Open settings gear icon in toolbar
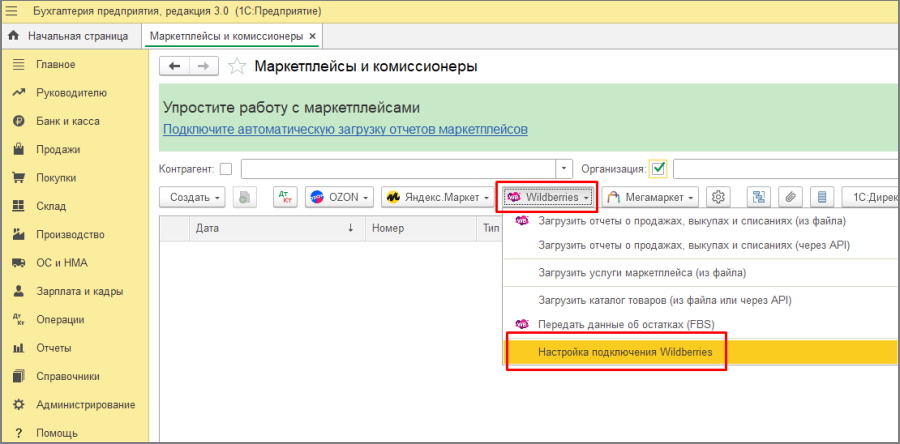The image size is (900, 444). coord(717,197)
